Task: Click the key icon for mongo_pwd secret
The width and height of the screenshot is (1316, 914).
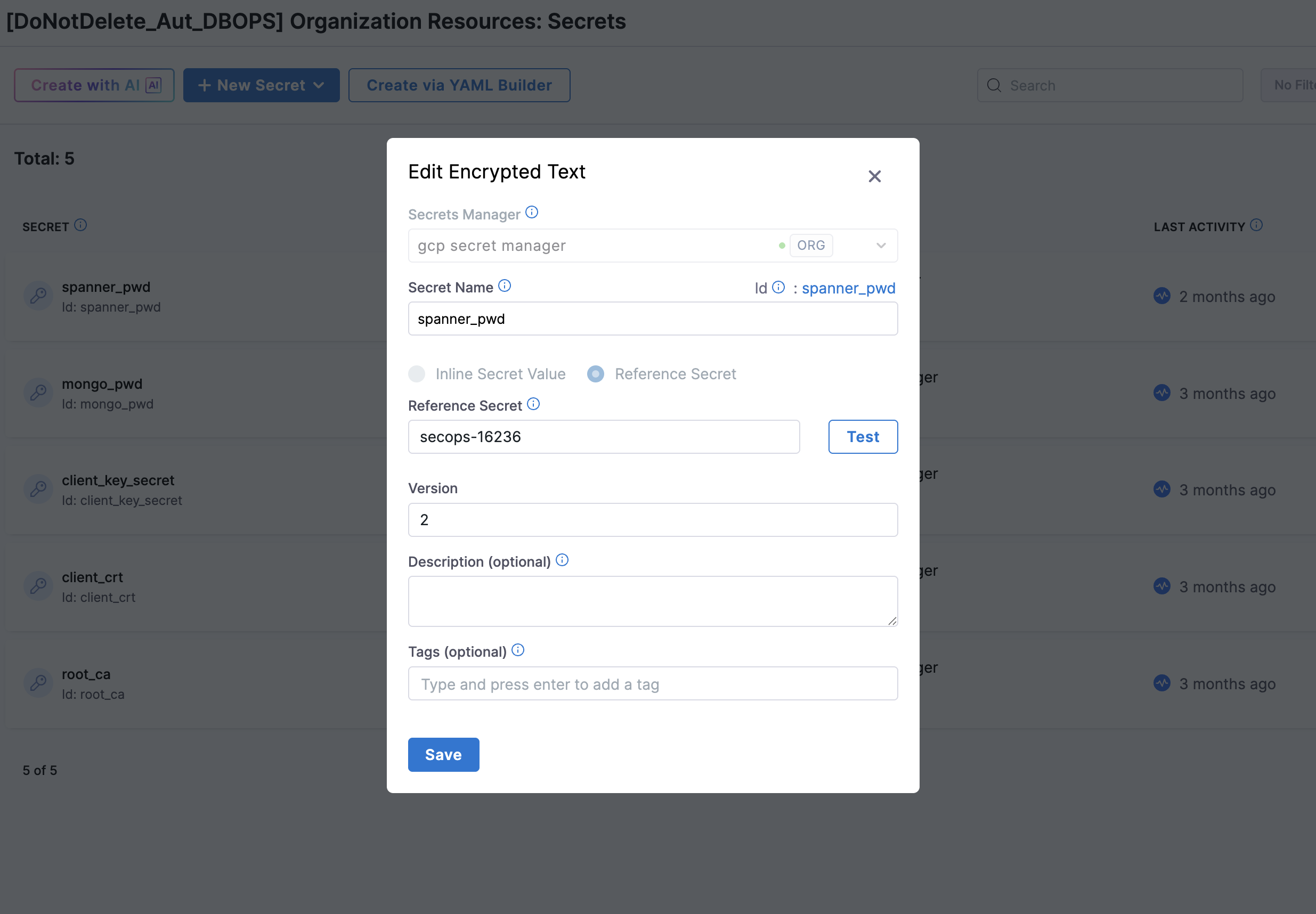Action: point(38,393)
